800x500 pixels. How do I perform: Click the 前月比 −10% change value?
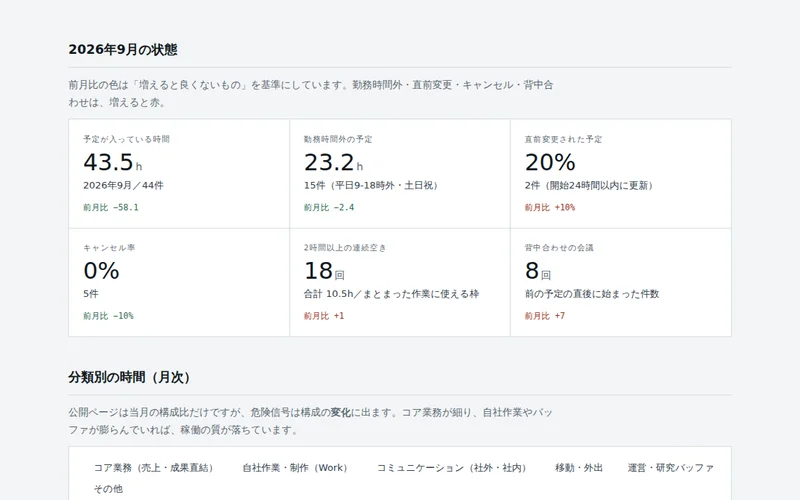coord(108,316)
